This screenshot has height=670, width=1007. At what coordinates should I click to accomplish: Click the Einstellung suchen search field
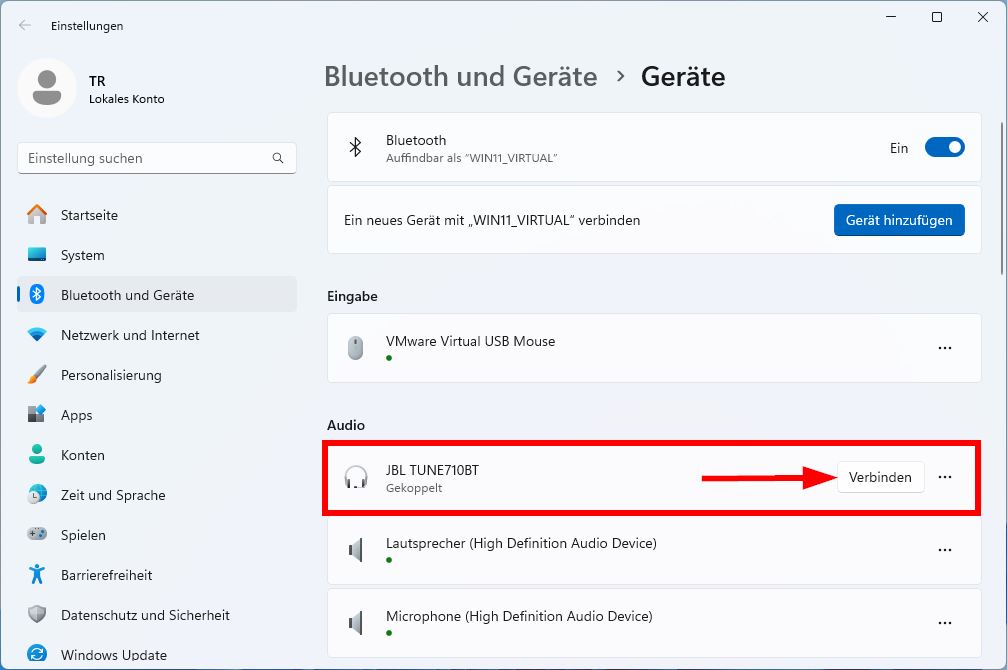tap(156, 158)
